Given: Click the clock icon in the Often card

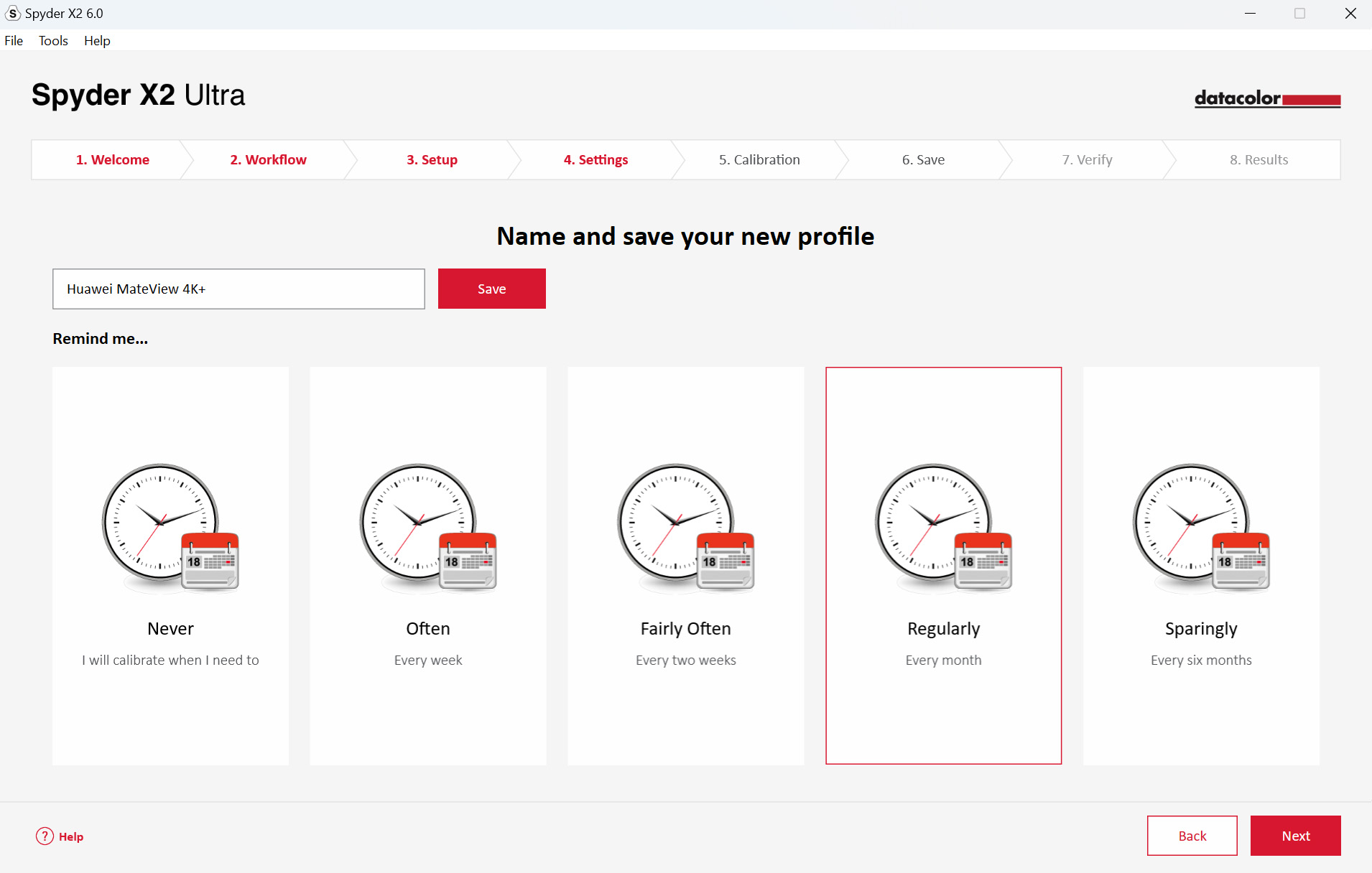Looking at the screenshot, I should coord(428,528).
